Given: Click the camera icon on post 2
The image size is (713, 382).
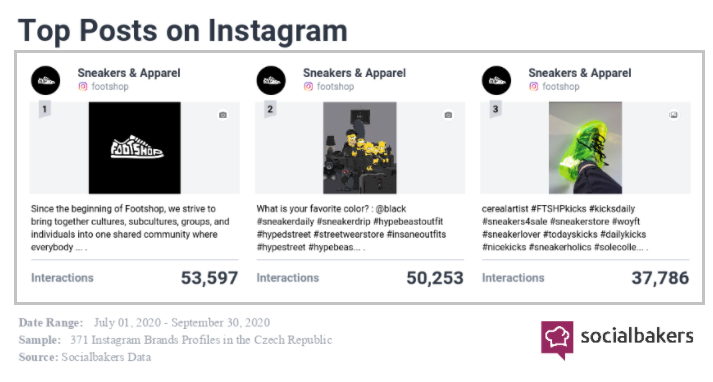Looking at the screenshot, I should [x=448, y=115].
